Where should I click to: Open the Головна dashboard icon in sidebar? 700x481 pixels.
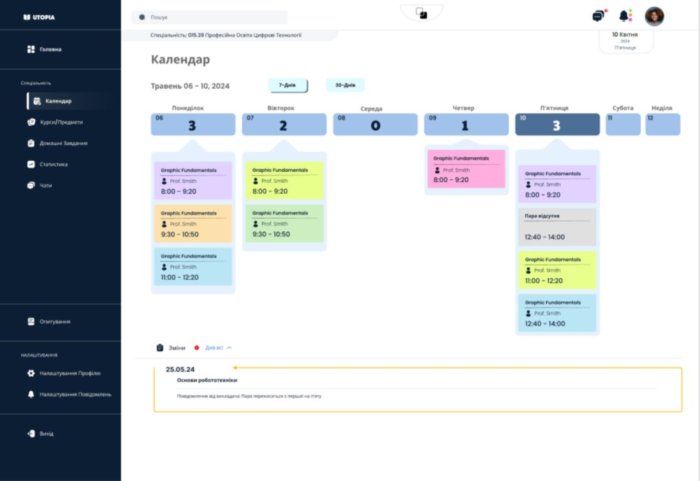31,49
